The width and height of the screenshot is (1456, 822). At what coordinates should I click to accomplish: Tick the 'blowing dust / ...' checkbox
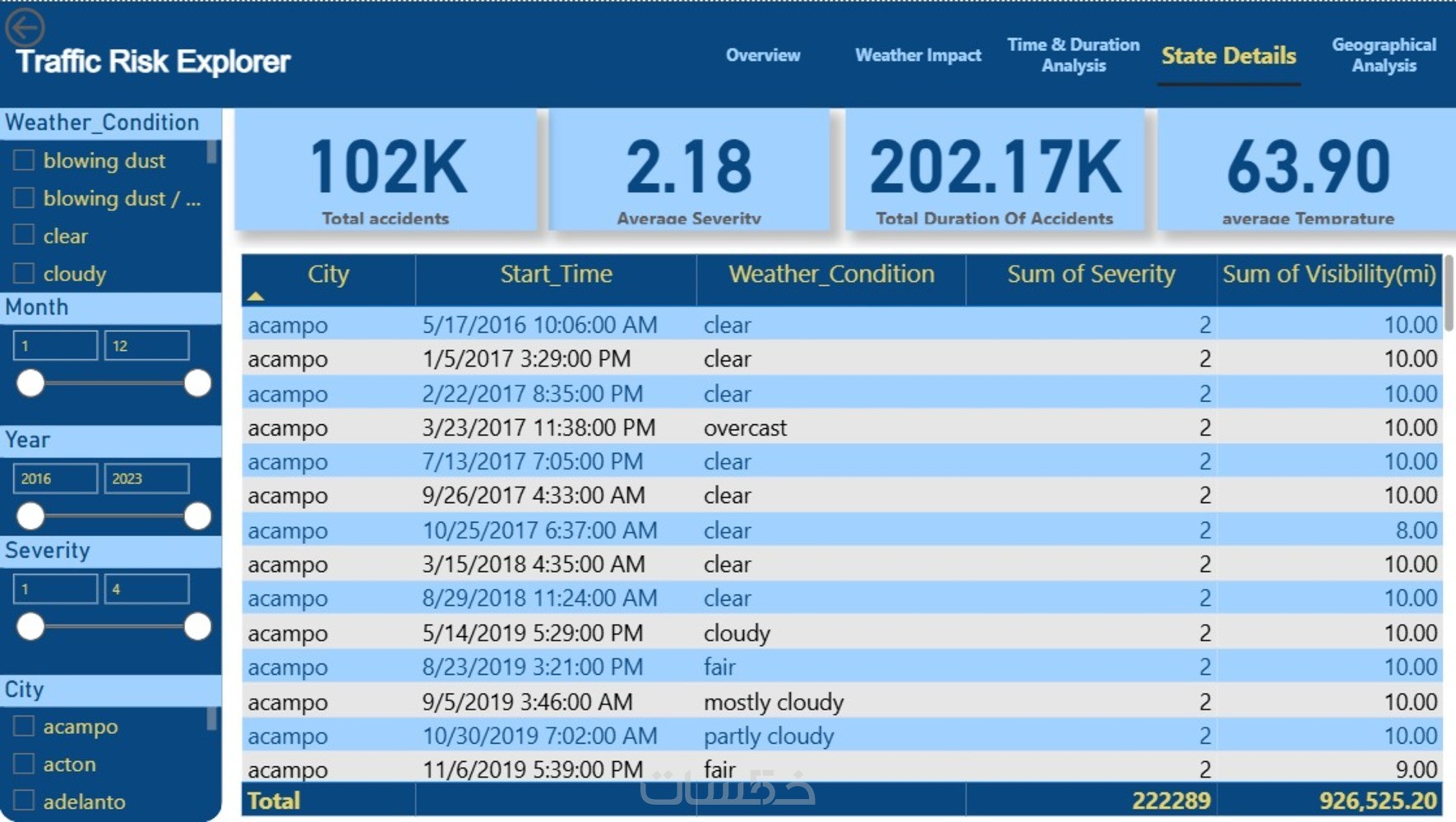24,198
